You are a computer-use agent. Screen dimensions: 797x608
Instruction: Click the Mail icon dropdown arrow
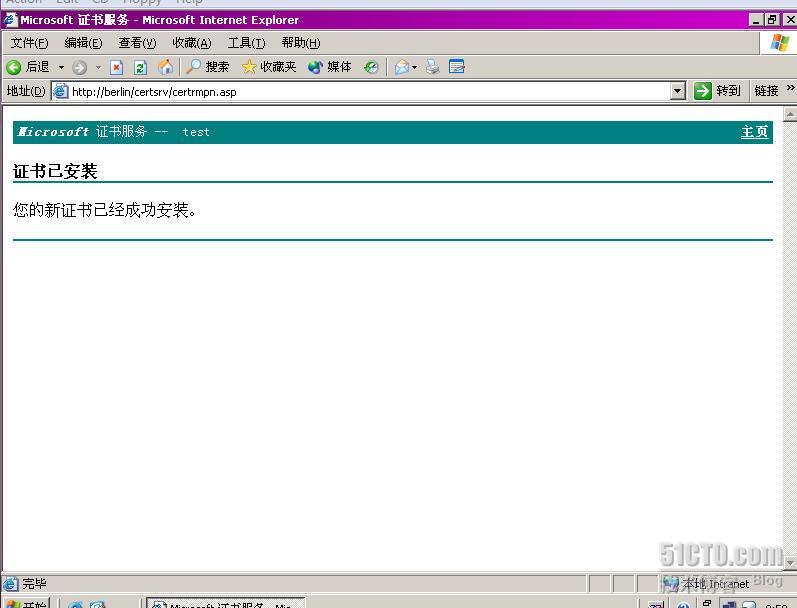[414, 67]
